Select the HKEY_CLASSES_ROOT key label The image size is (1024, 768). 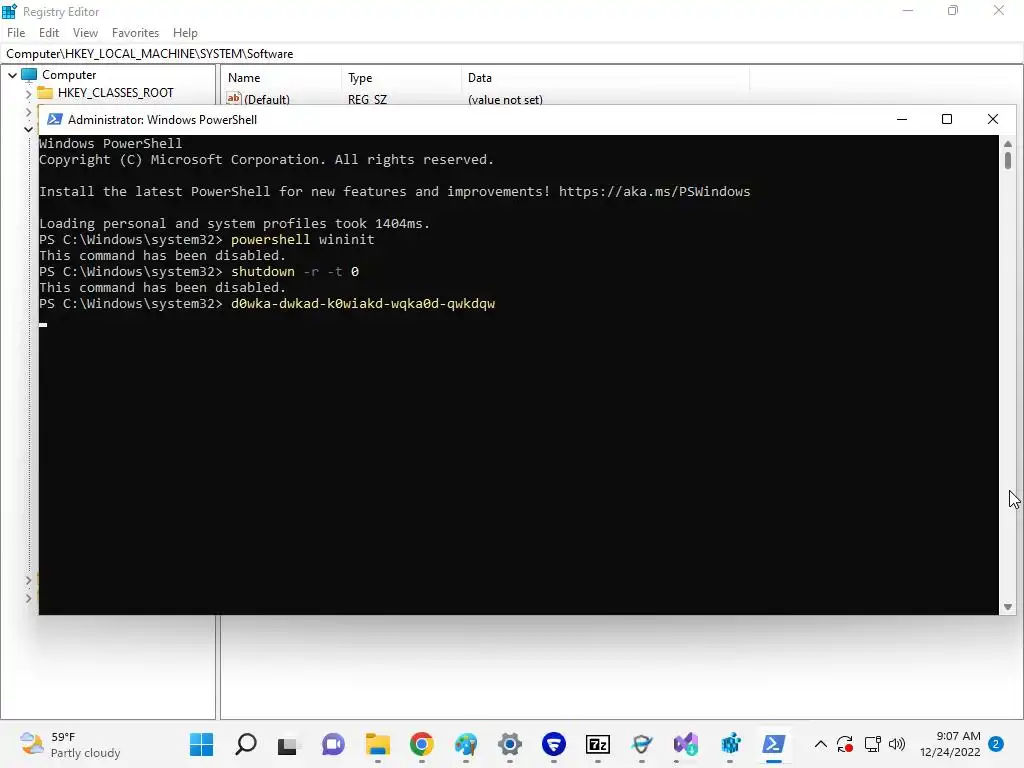116,93
